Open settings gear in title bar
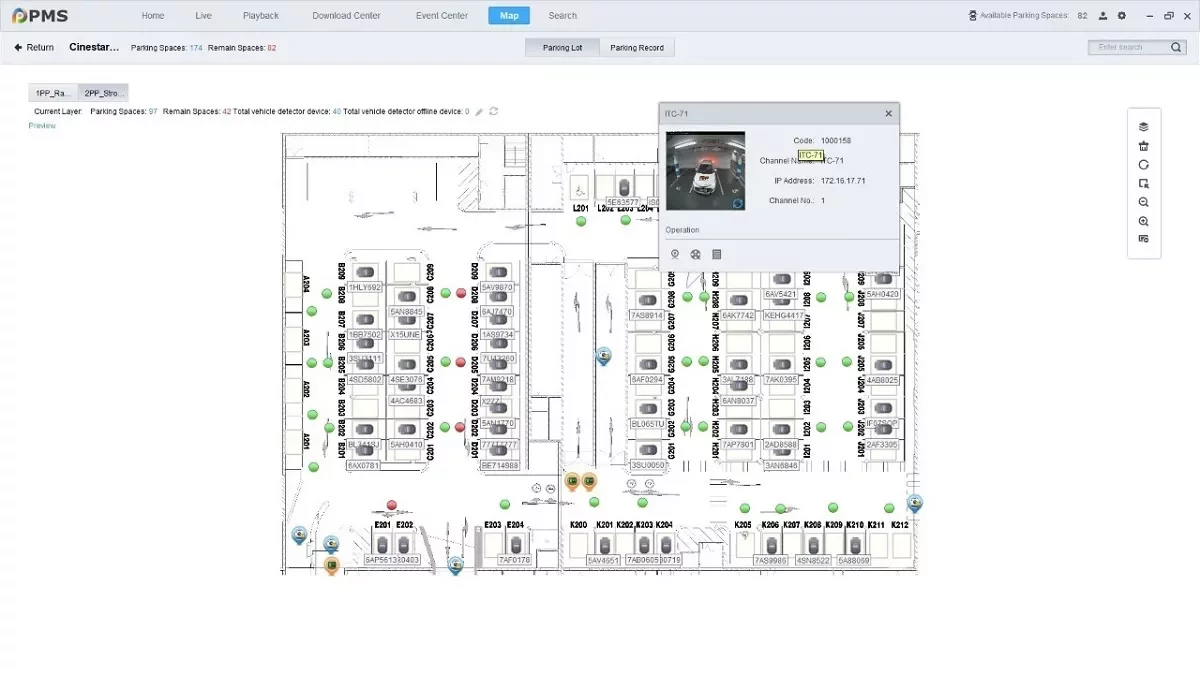Image resolution: width=1200 pixels, height=674 pixels. click(1121, 16)
